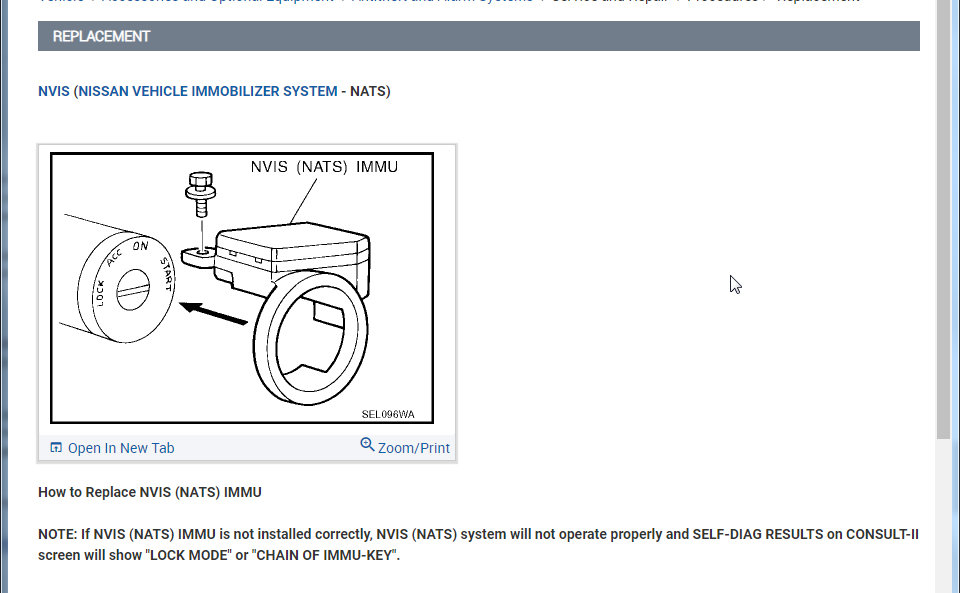Click the SEL096WA diagram code label
960x593 pixels.
click(x=388, y=414)
